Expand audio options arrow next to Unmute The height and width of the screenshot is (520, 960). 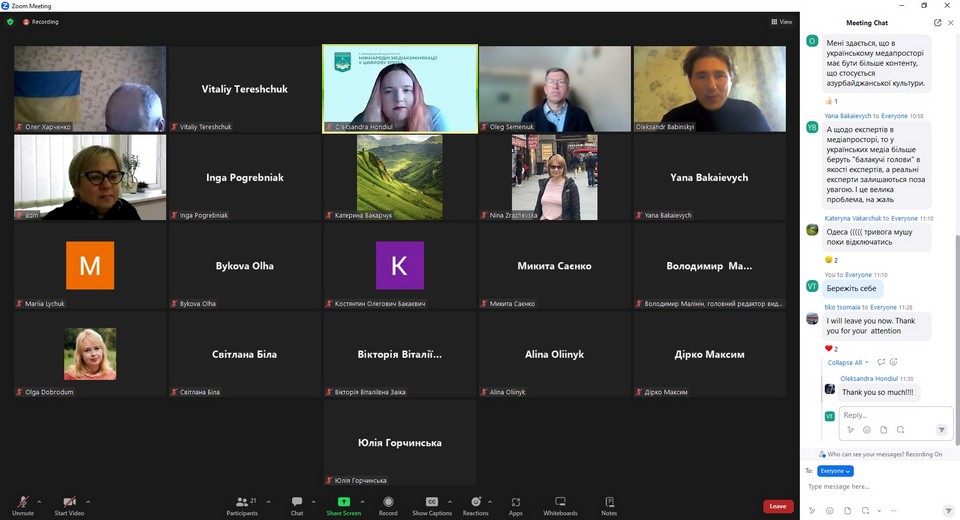(39, 501)
